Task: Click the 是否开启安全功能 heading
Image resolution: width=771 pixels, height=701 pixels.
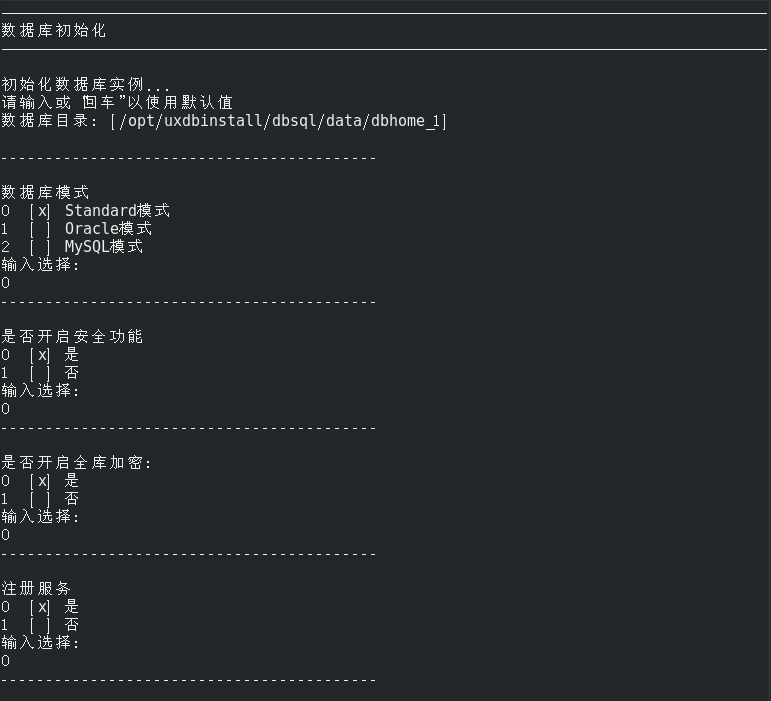Action: tap(72, 337)
